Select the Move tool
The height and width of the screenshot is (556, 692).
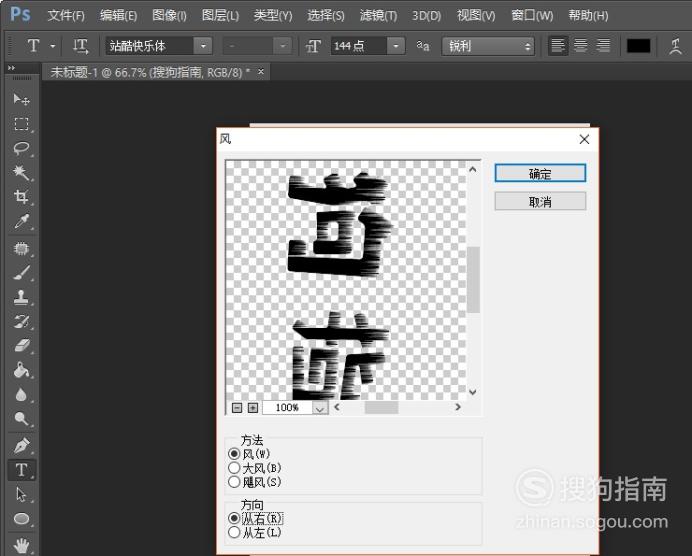pos(21,99)
